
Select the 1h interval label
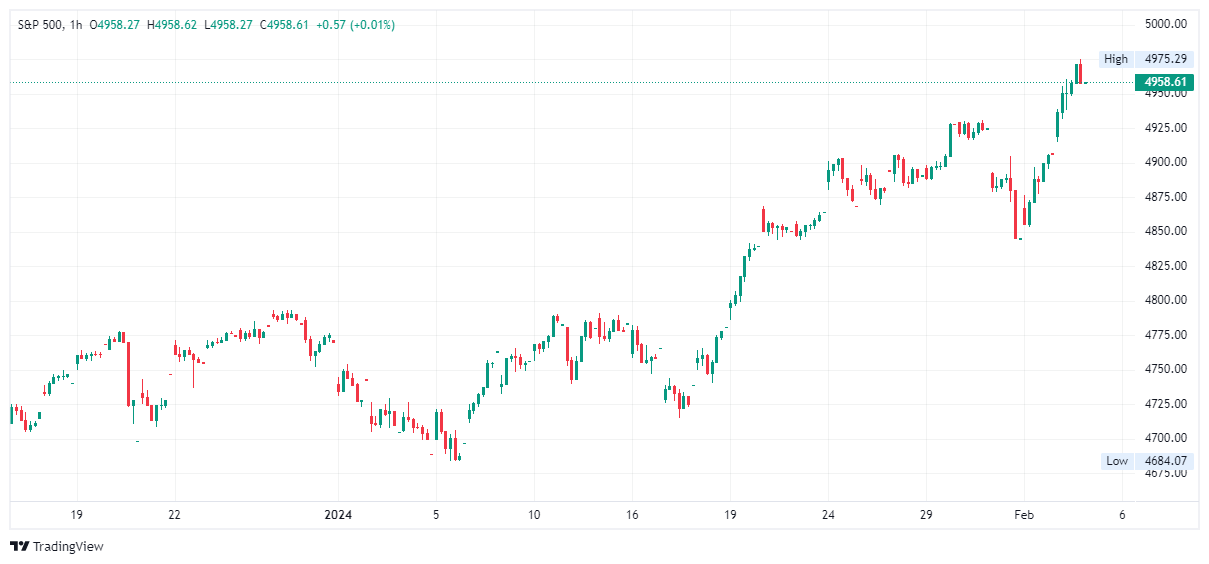coord(76,25)
